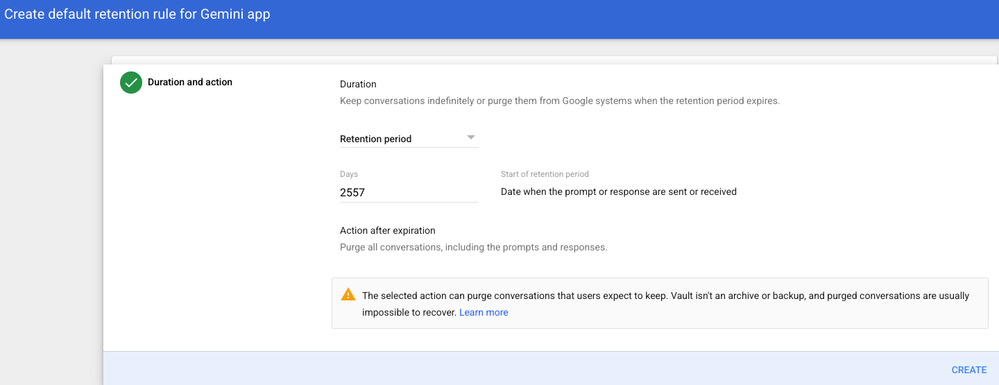Click the page title about Gemini app retention rule
This screenshot has height=385, width=999.
pos(137,15)
